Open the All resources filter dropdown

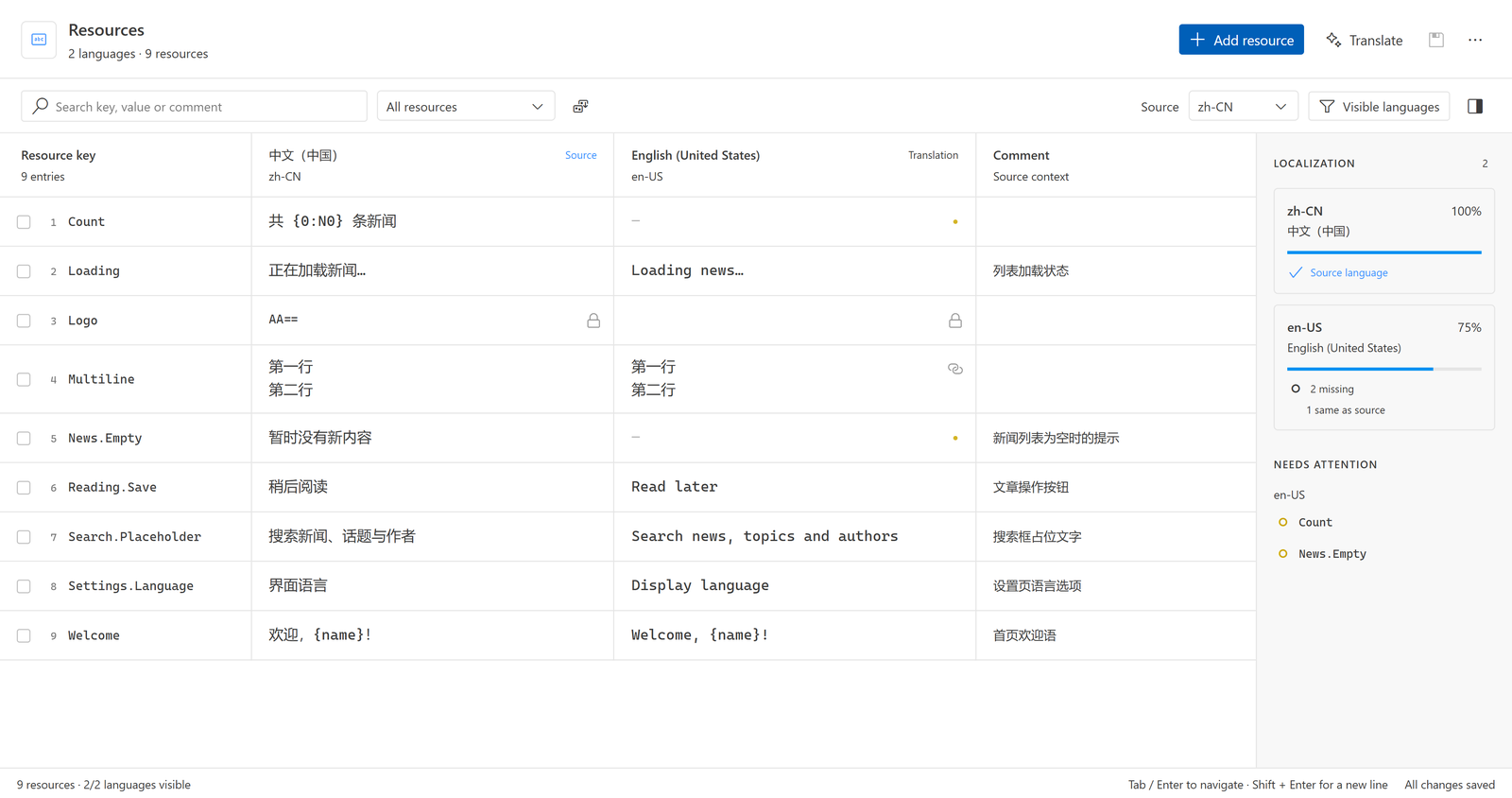click(x=466, y=106)
